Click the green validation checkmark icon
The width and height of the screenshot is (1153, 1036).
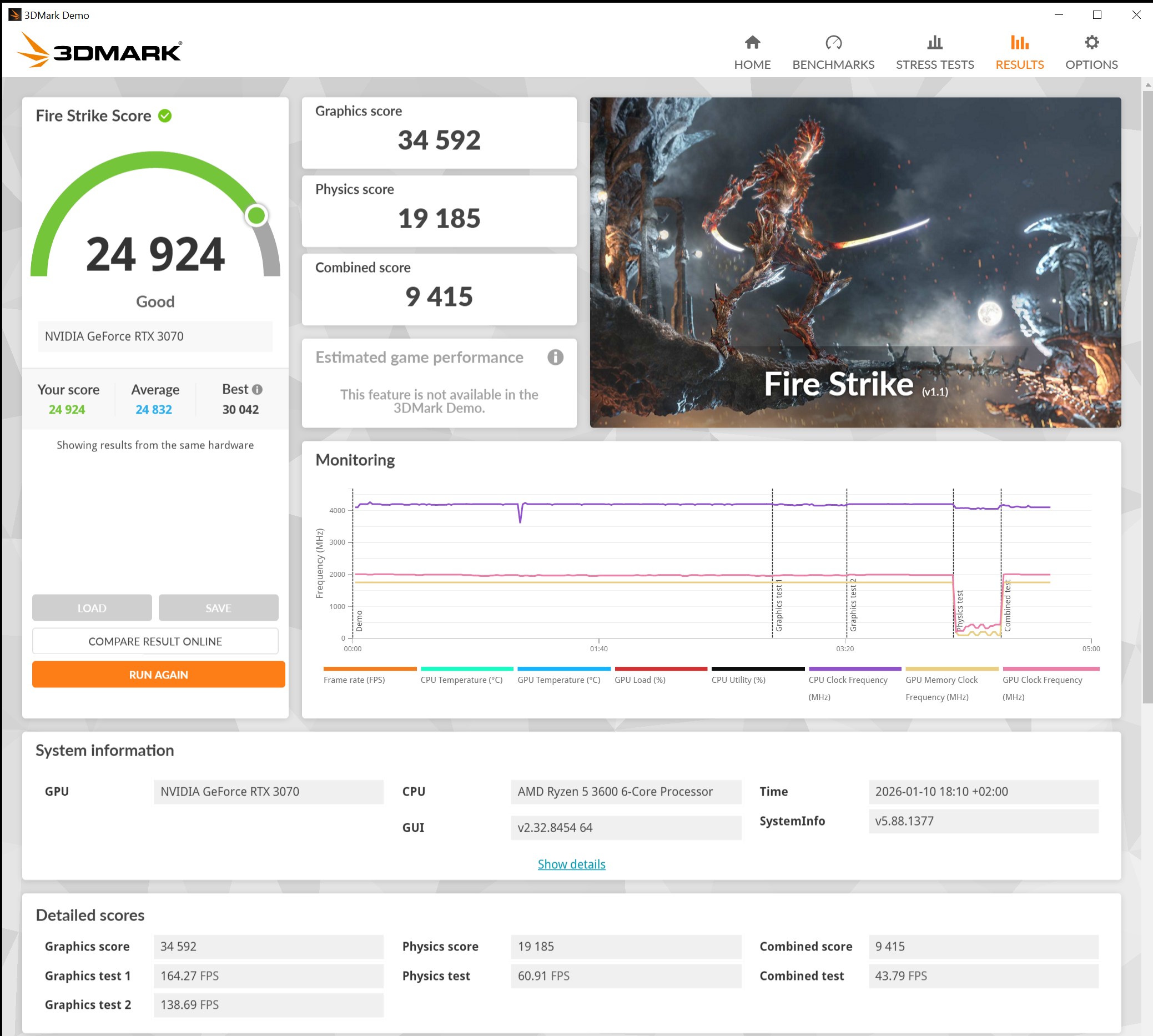pyautogui.click(x=165, y=116)
